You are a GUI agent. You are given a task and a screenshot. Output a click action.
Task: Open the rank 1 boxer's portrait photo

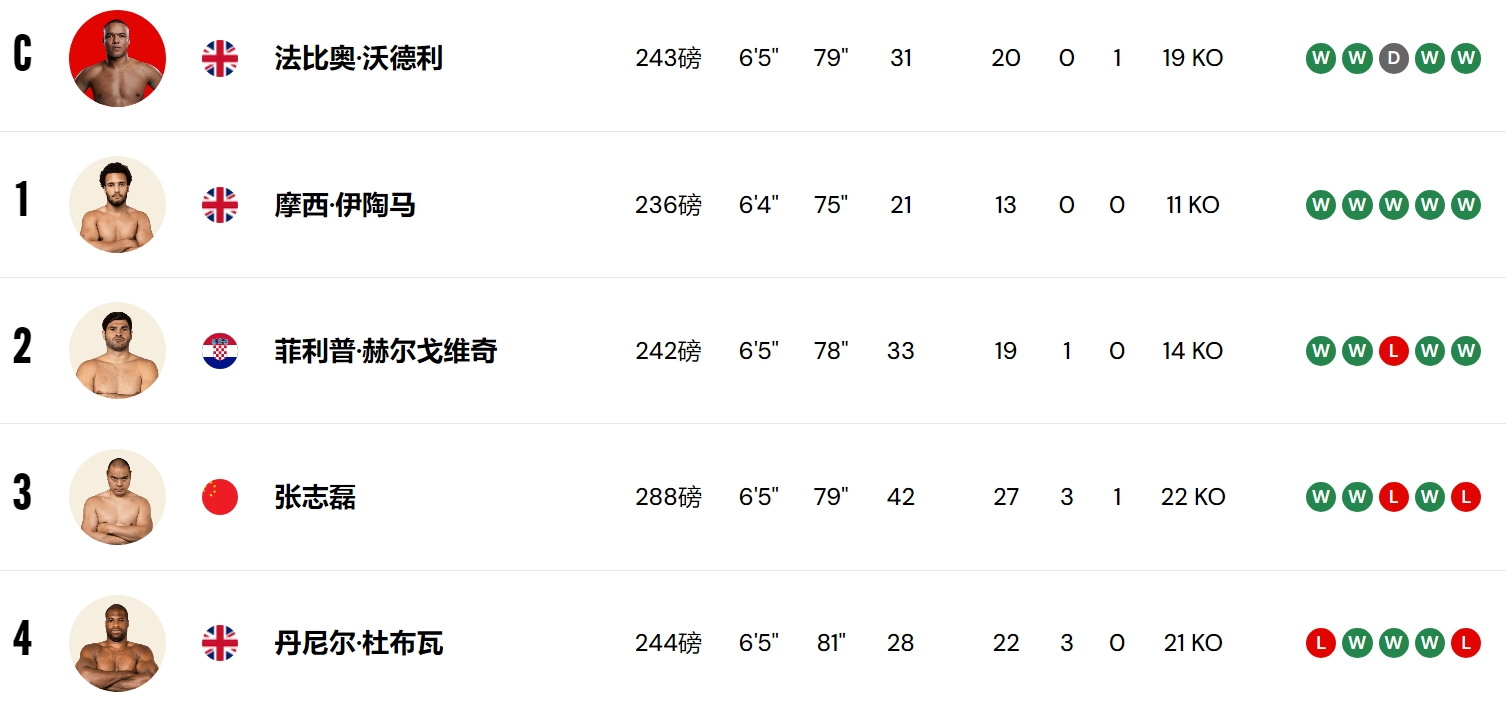(117, 205)
